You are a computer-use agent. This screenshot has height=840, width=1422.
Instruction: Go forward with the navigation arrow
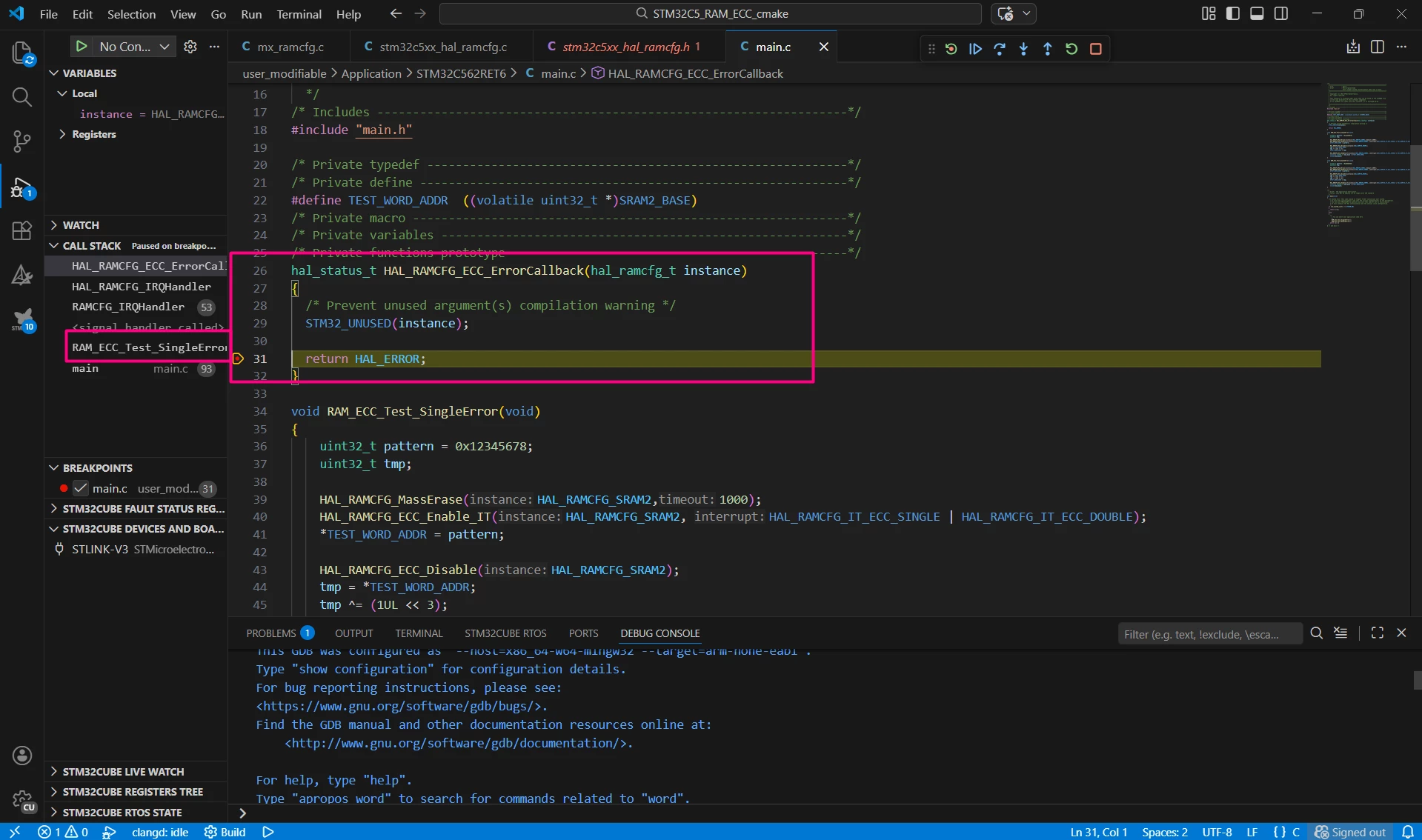pos(420,13)
